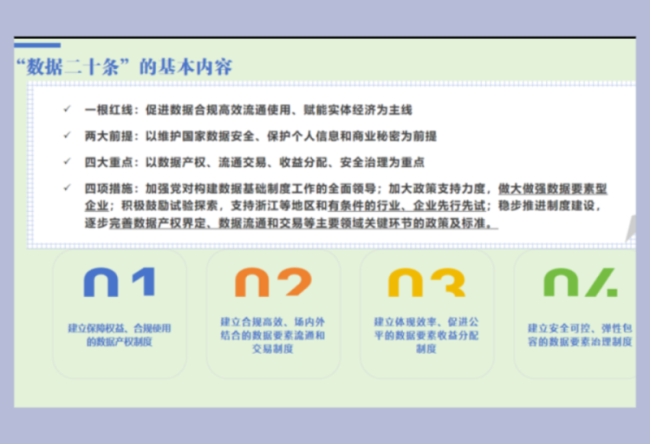Click the blue accent bar above title
Image resolution: width=650 pixels, height=444 pixels.
[x=37, y=45]
